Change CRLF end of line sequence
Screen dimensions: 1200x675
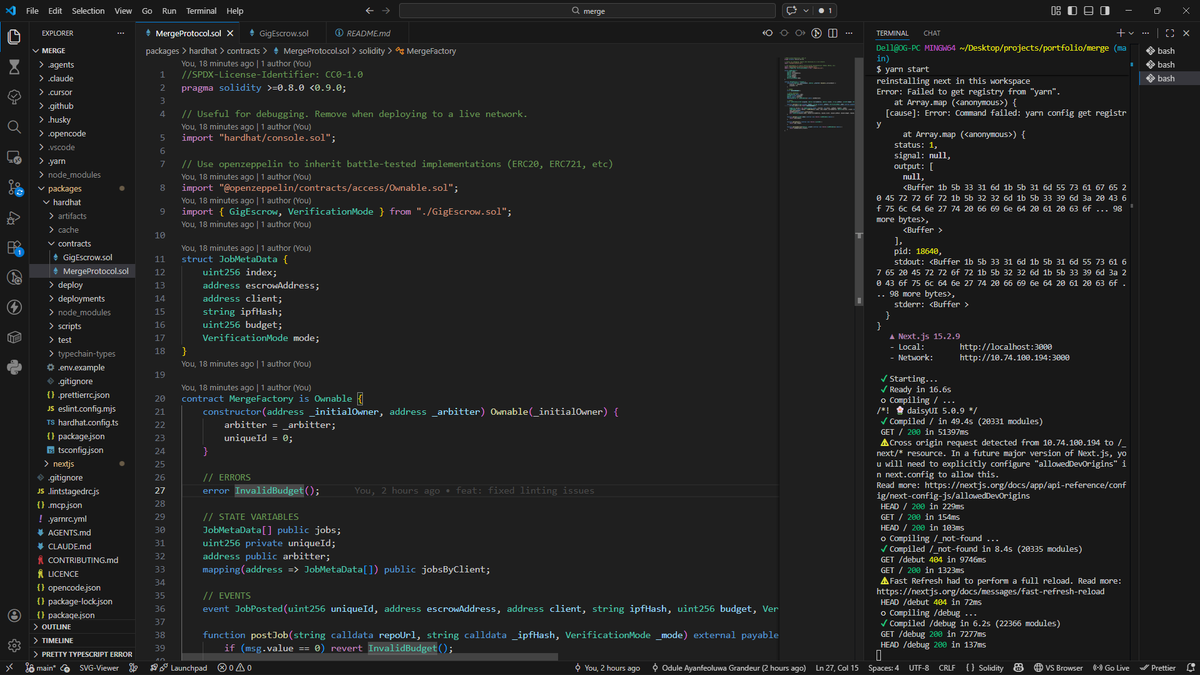pos(947,667)
